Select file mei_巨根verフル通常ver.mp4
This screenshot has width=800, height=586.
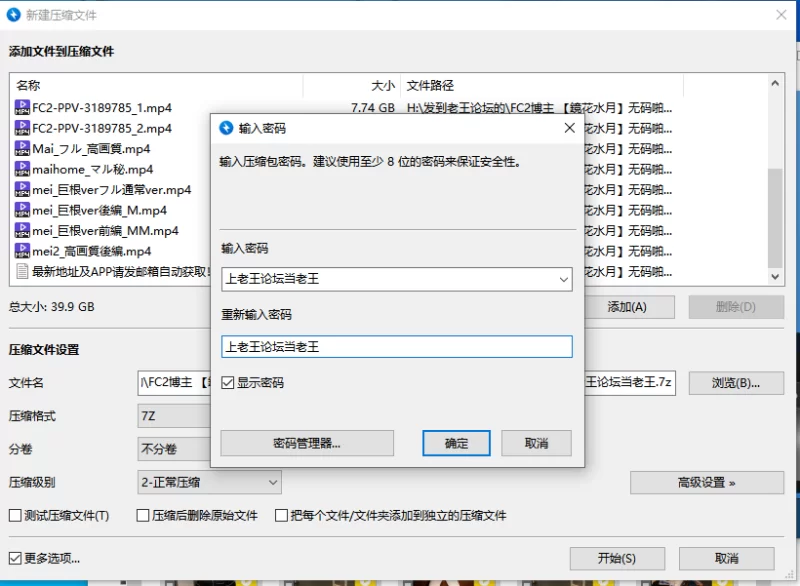[112, 190]
